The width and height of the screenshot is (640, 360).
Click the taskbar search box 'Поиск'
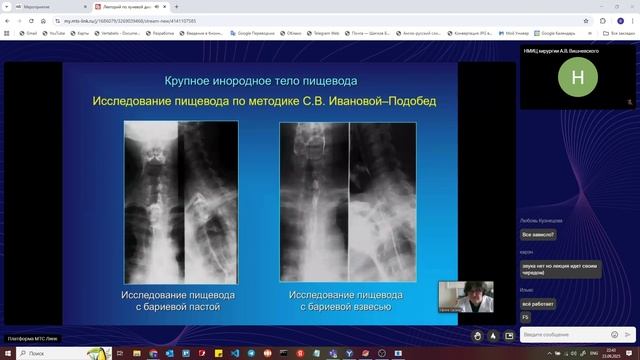pyautogui.click(x=64, y=353)
